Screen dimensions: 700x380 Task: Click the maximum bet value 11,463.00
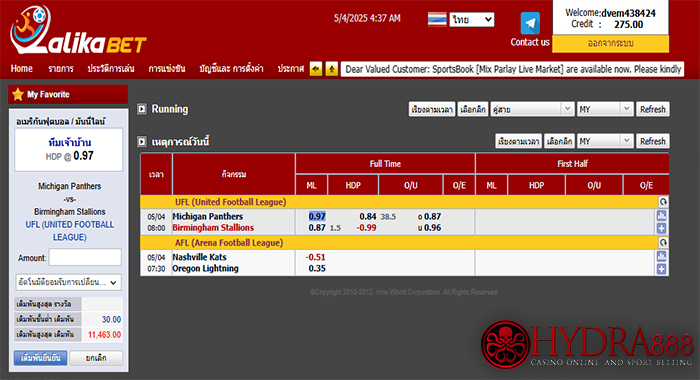pos(104,334)
